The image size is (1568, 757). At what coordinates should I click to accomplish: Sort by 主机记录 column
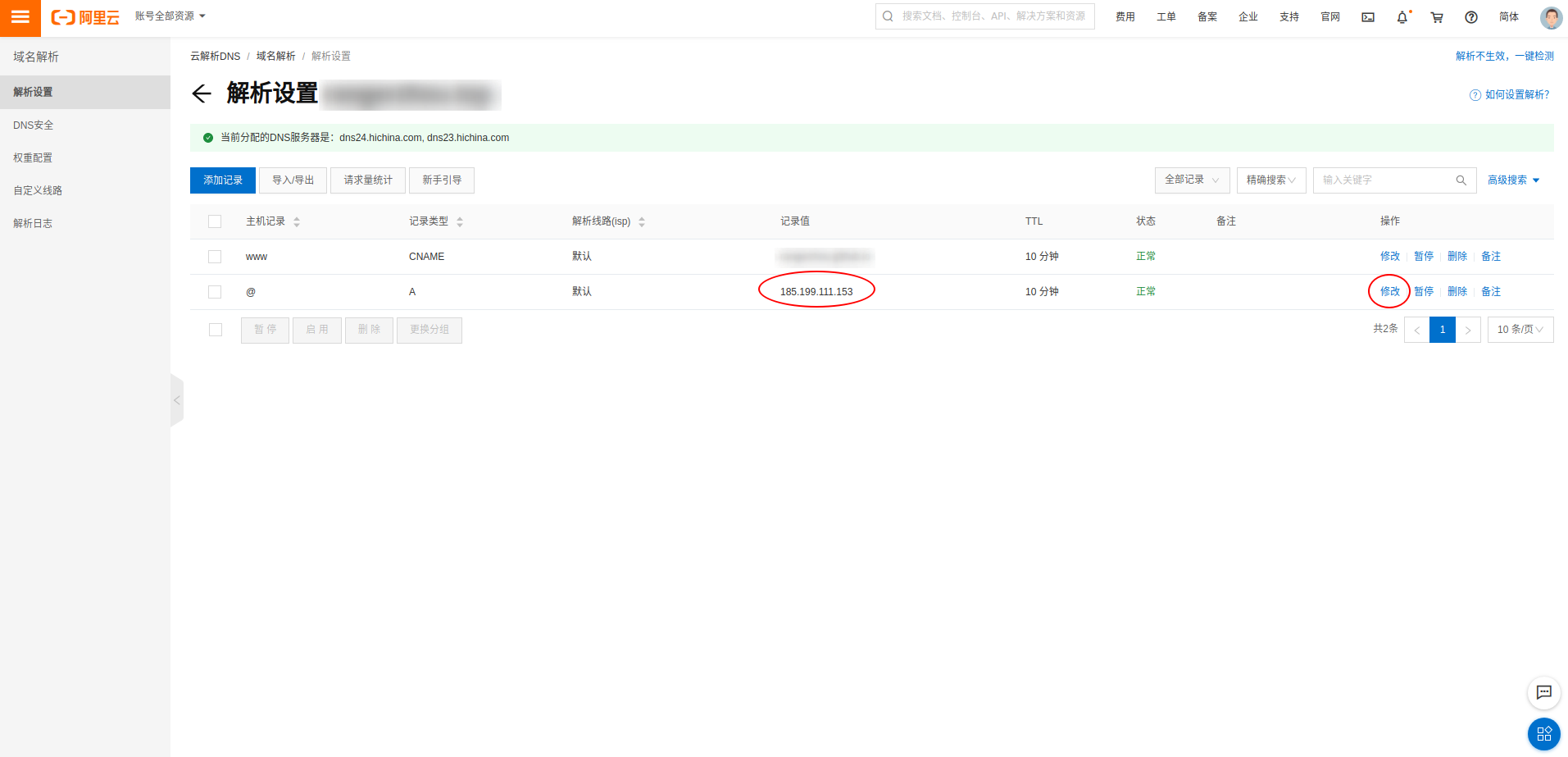point(297,221)
